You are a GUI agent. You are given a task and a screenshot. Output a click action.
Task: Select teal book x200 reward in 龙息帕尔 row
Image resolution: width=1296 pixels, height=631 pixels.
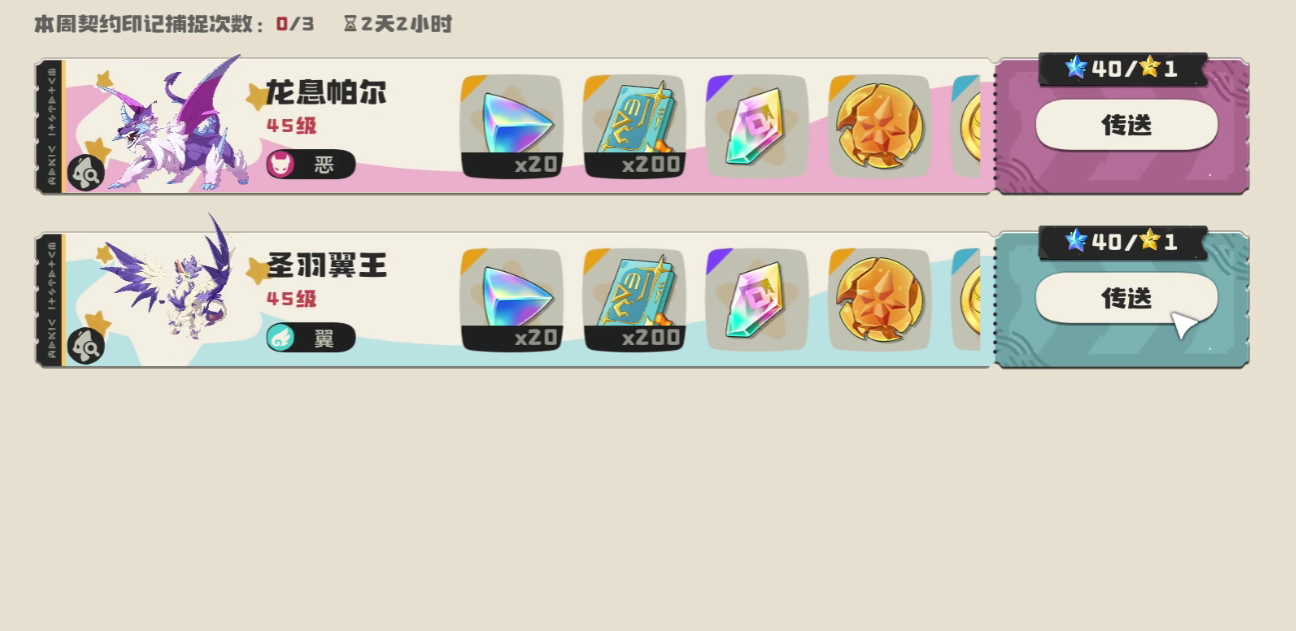[635, 126]
